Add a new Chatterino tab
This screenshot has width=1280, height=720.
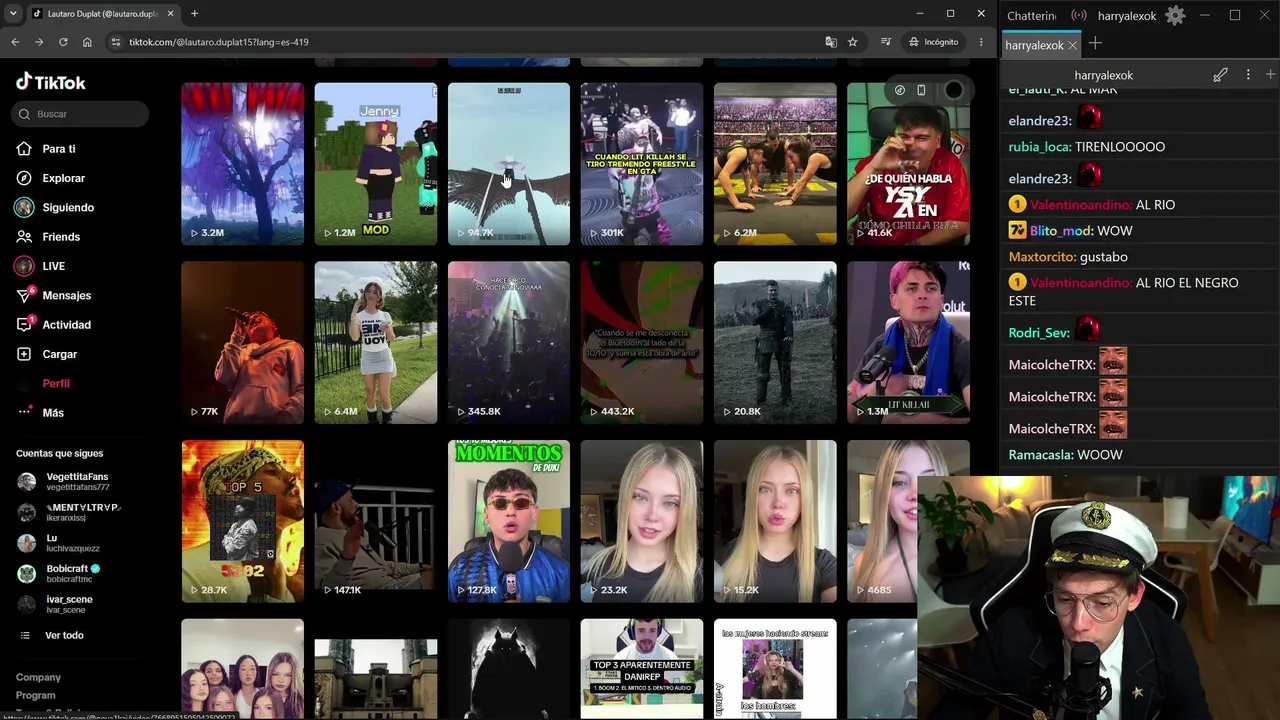(1095, 44)
